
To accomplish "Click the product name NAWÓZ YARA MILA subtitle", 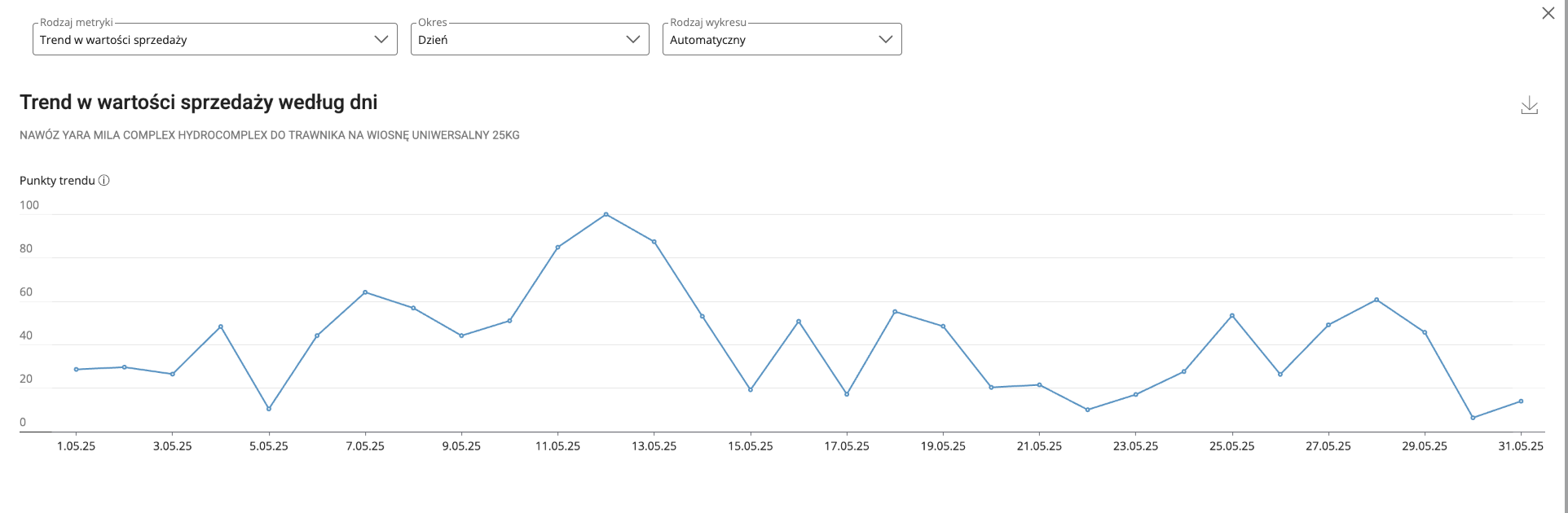I will pos(269,135).
